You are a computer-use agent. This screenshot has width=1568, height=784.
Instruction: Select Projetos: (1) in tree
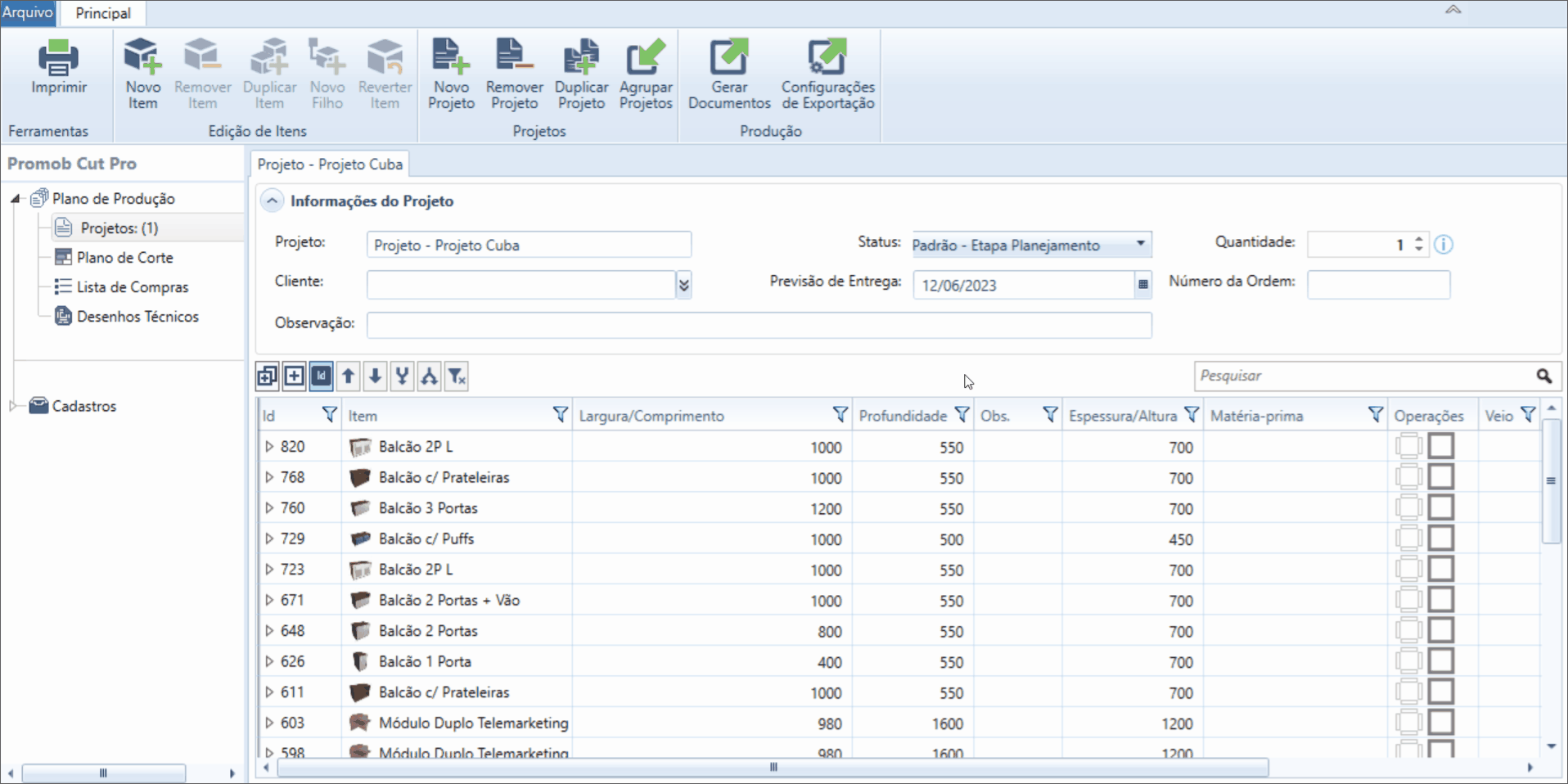tap(119, 228)
